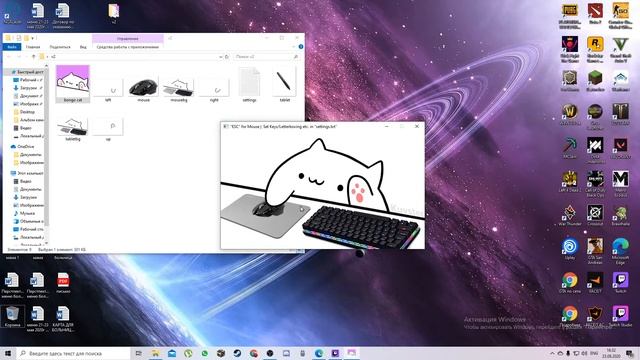
Task: Click the taskbar search box
Action: [73, 353]
